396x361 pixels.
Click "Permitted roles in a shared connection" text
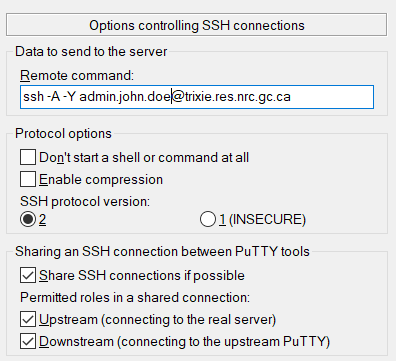coord(135,297)
